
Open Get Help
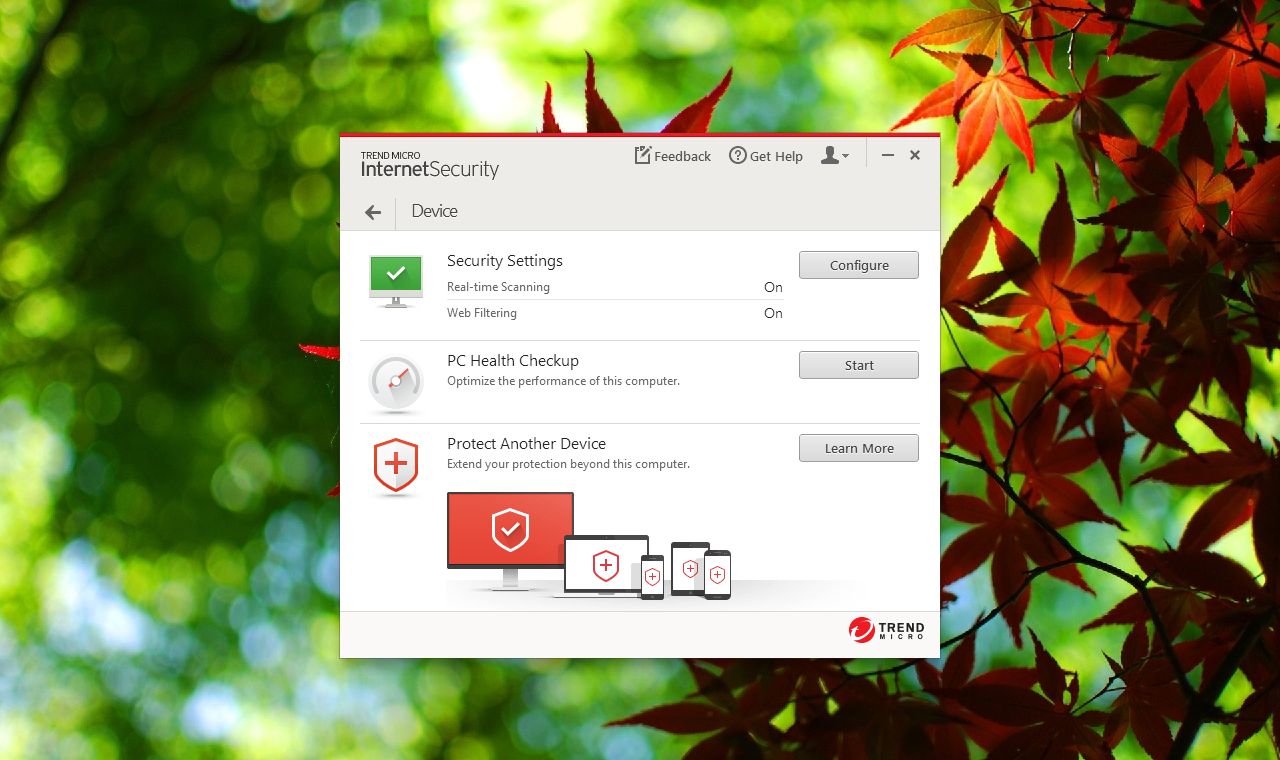766,156
